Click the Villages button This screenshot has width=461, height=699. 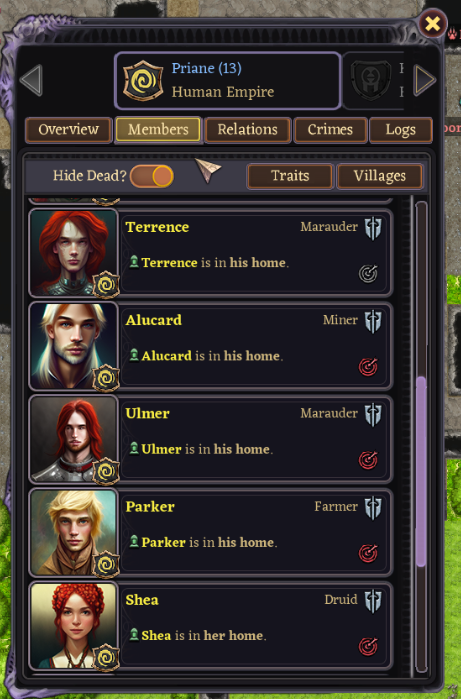click(379, 176)
